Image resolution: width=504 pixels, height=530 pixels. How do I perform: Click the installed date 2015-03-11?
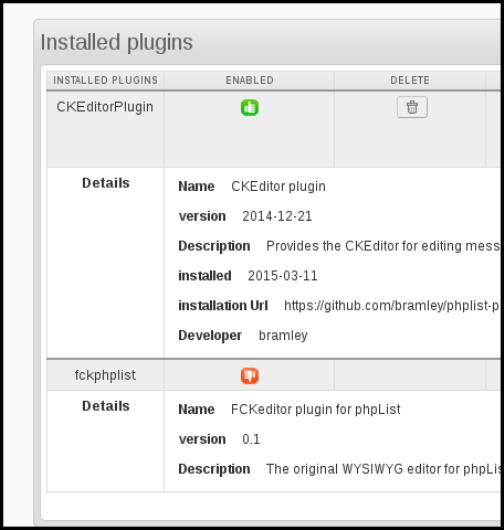283,276
